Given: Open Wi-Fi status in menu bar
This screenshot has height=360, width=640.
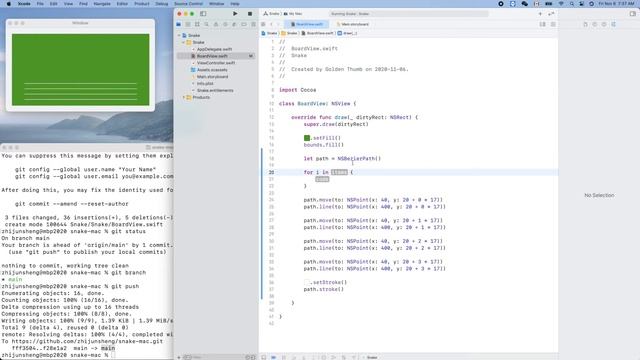Looking at the screenshot, I should click(561, 4).
